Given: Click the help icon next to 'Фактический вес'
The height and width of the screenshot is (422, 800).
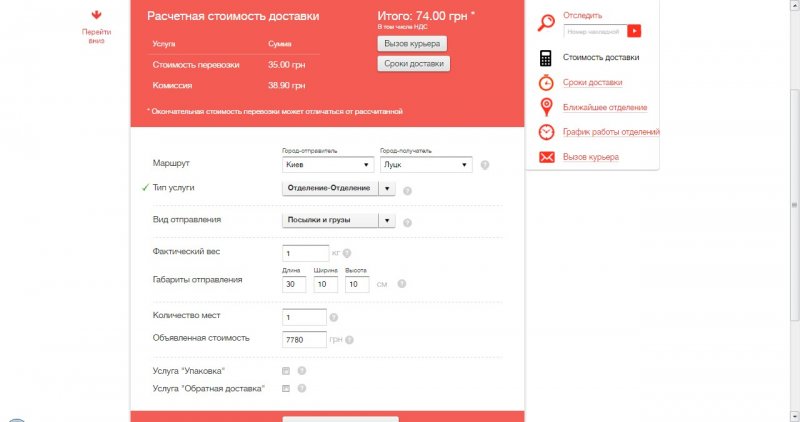Looking at the screenshot, I should (x=347, y=254).
